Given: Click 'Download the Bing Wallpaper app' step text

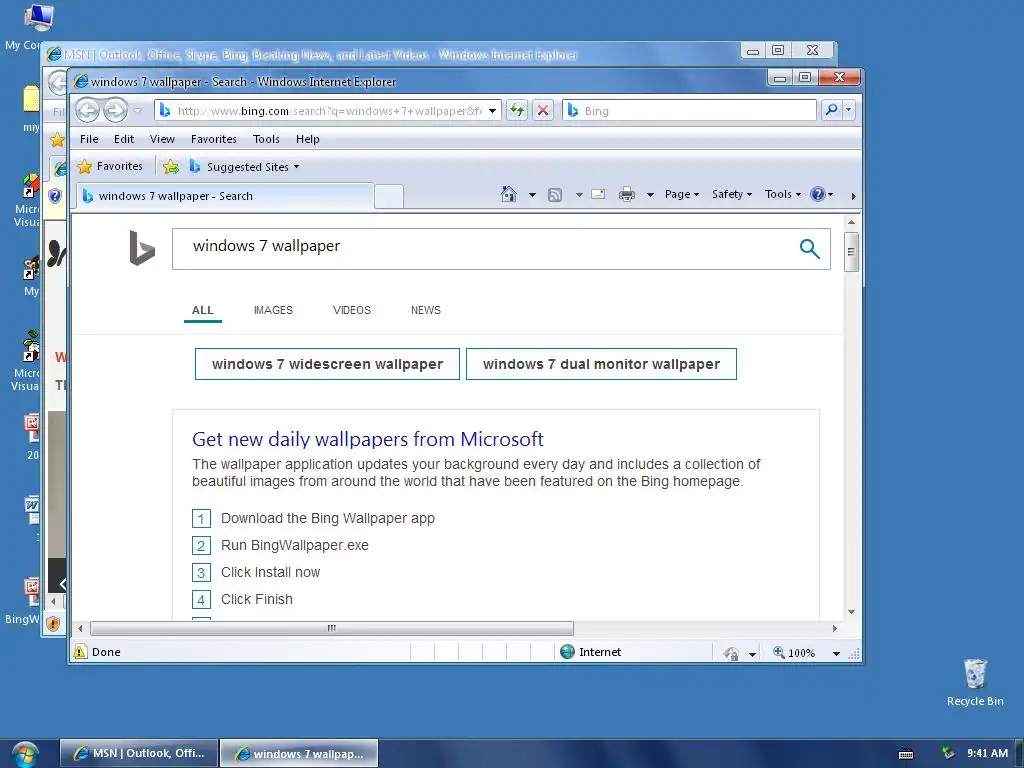Looking at the screenshot, I should 328,518.
